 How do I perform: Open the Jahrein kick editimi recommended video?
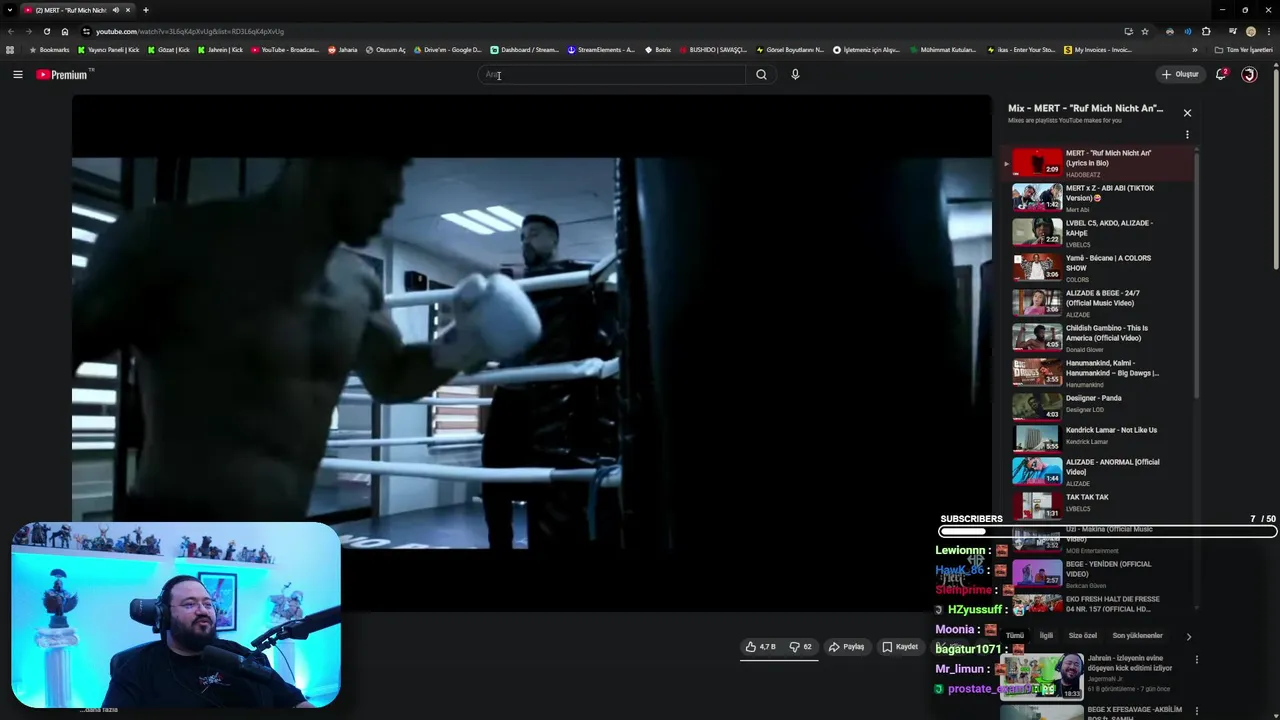[x=1095, y=675]
